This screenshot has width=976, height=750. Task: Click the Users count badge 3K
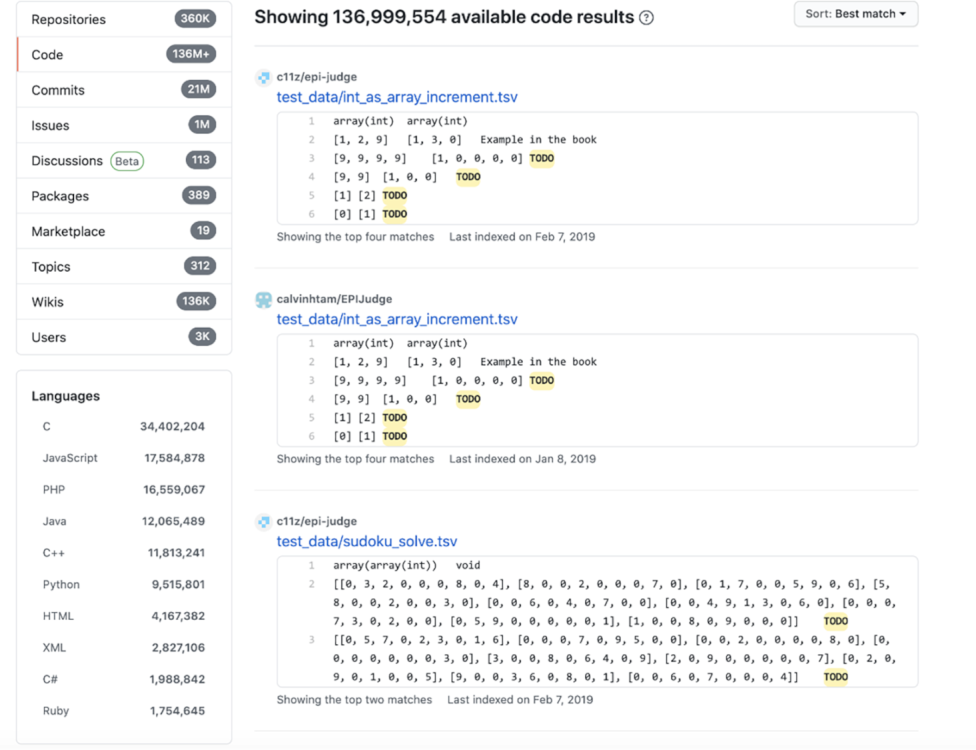(202, 337)
